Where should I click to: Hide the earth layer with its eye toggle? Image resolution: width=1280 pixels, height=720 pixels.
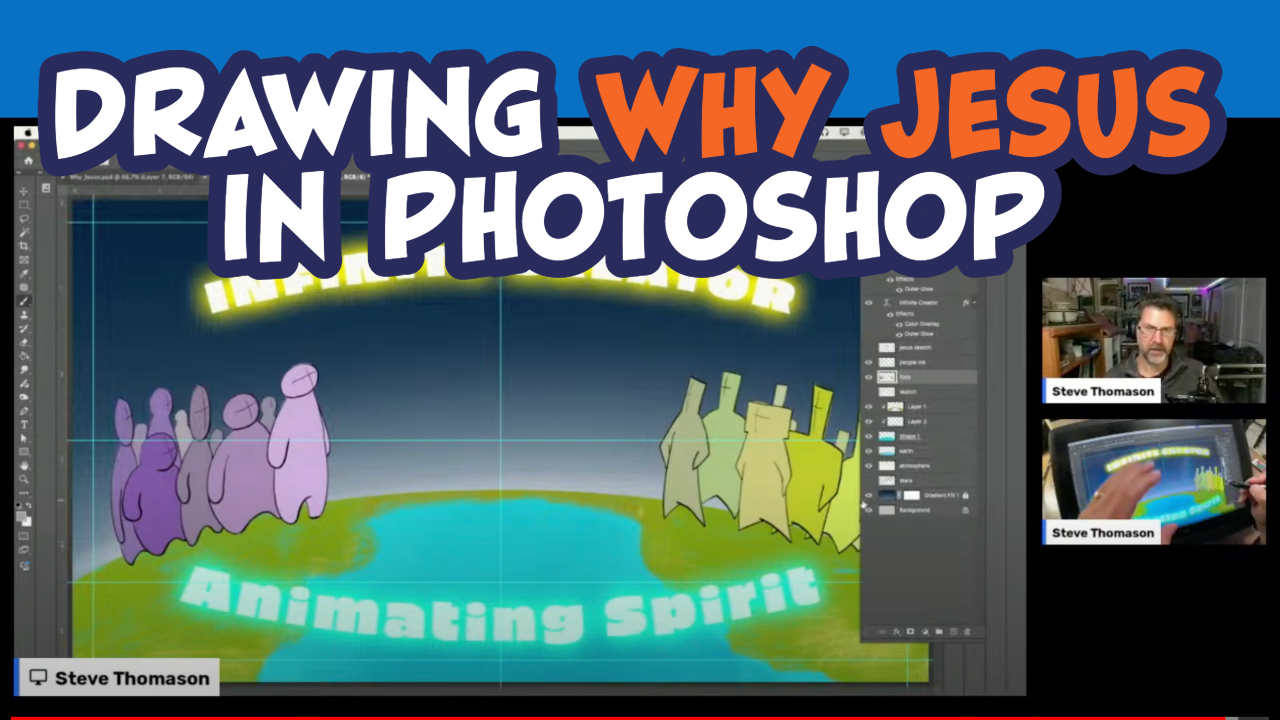867,450
